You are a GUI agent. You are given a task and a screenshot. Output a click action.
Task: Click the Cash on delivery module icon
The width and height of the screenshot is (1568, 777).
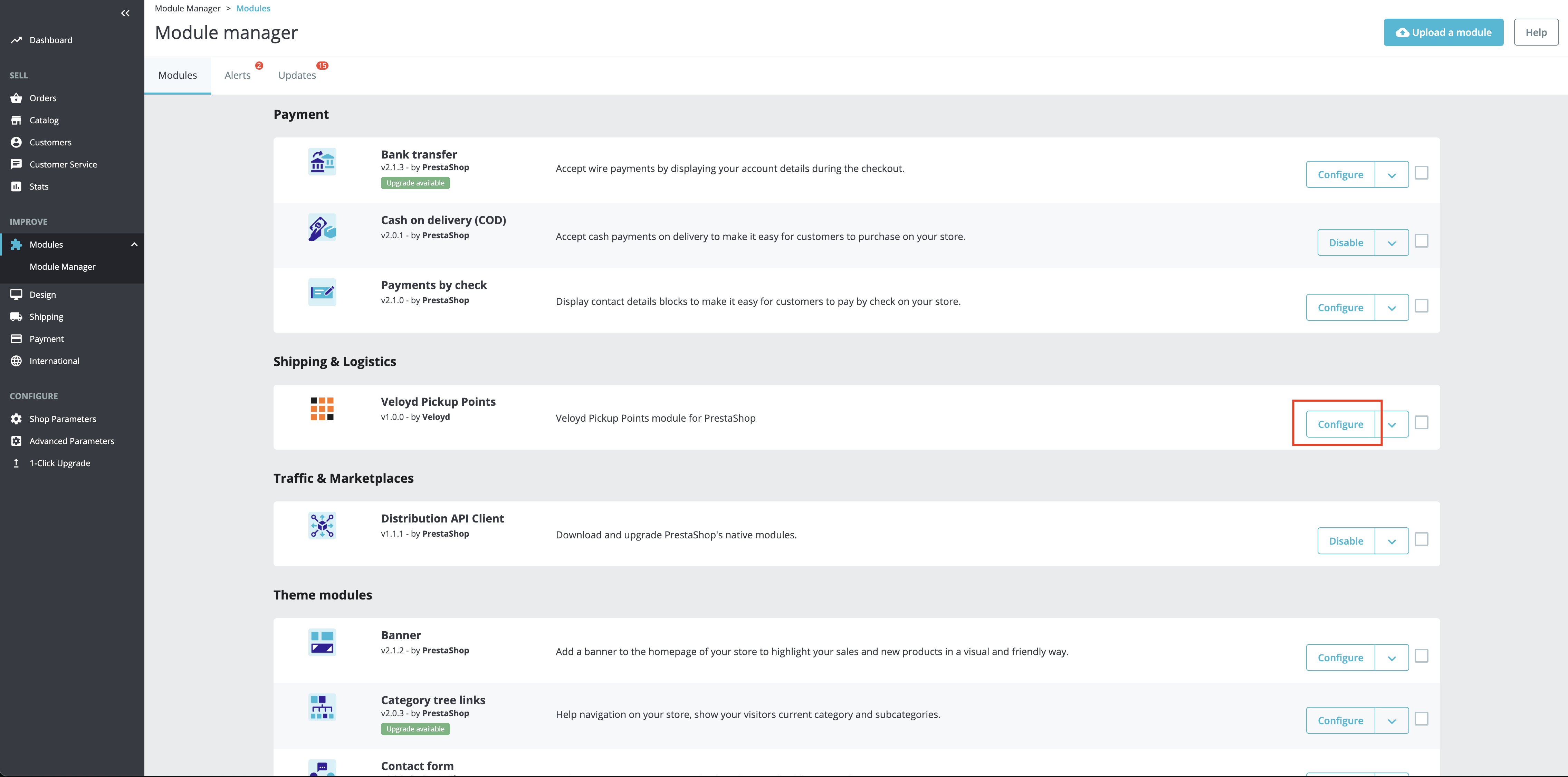tap(322, 228)
